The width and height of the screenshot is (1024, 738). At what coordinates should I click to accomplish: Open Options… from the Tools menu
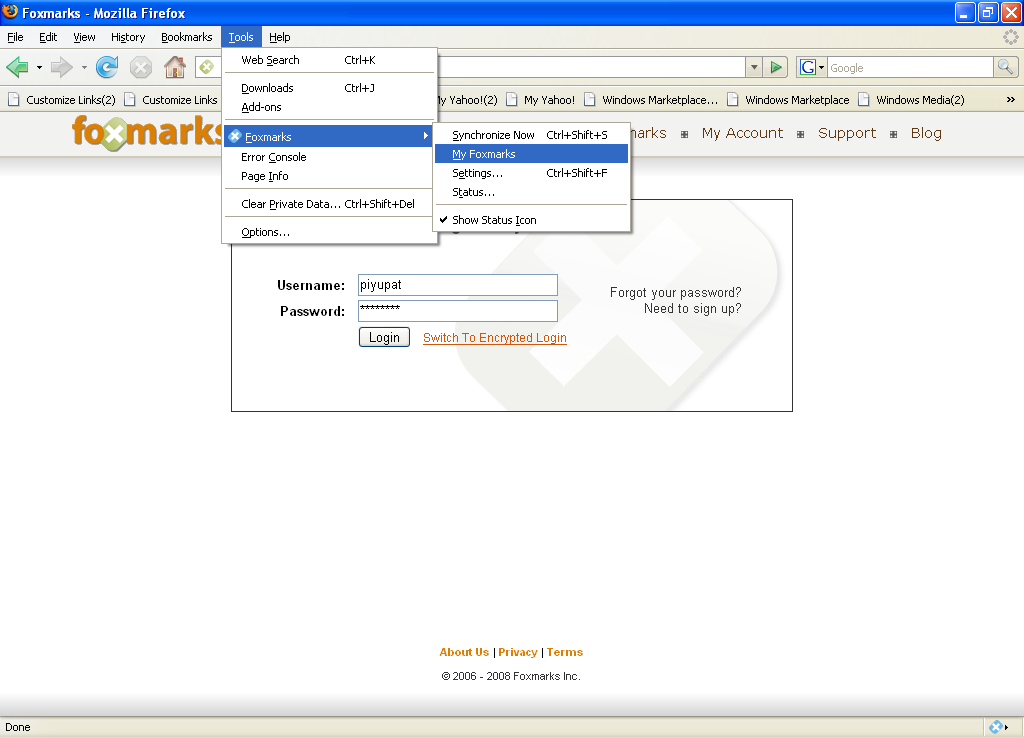328,233
